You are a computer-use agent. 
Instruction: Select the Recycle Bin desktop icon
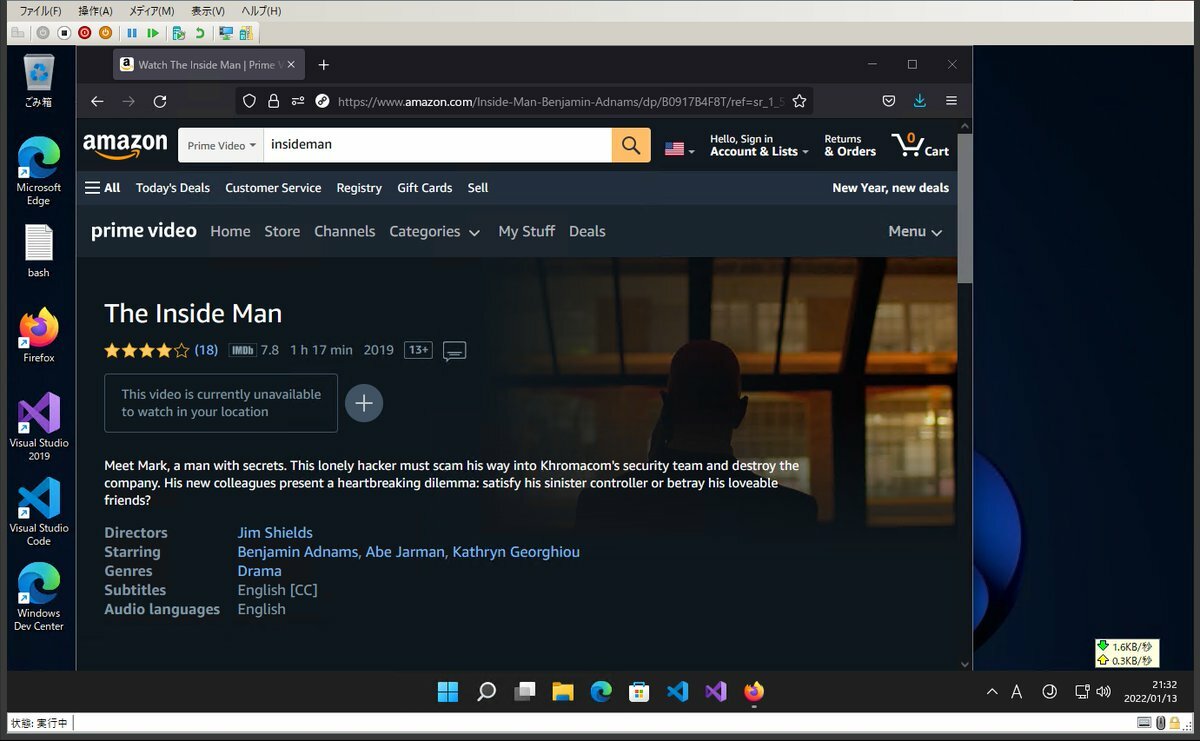(39, 82)
